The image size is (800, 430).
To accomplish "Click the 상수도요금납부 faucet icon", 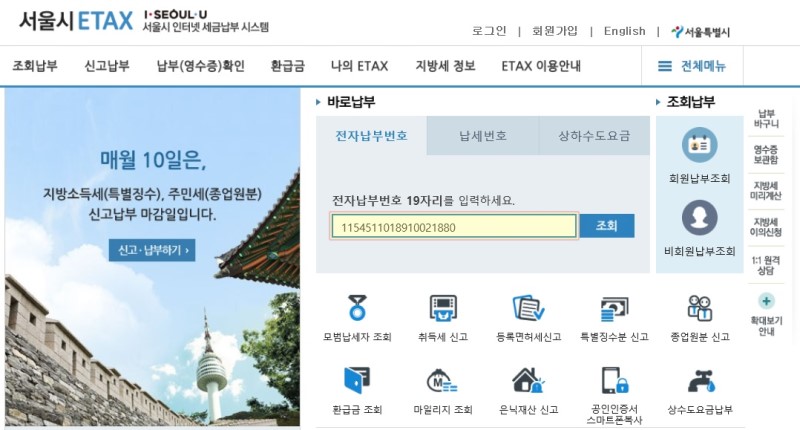I will (700, 381).
